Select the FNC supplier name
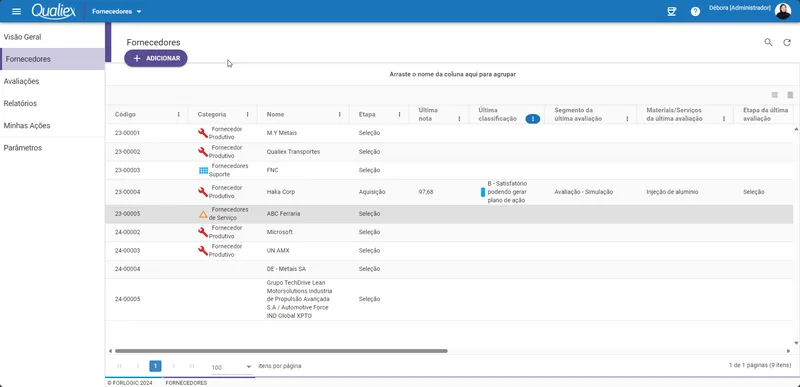The height and width of the screenshot is (387, 800). click(x=272, y=170)
